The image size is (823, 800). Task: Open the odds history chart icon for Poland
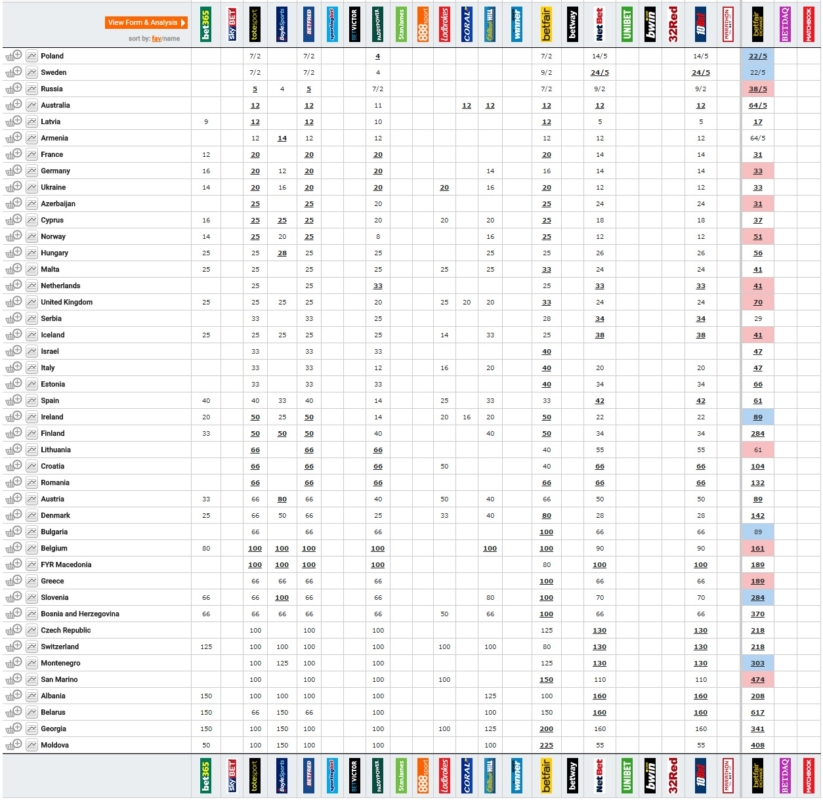point(31,56)
